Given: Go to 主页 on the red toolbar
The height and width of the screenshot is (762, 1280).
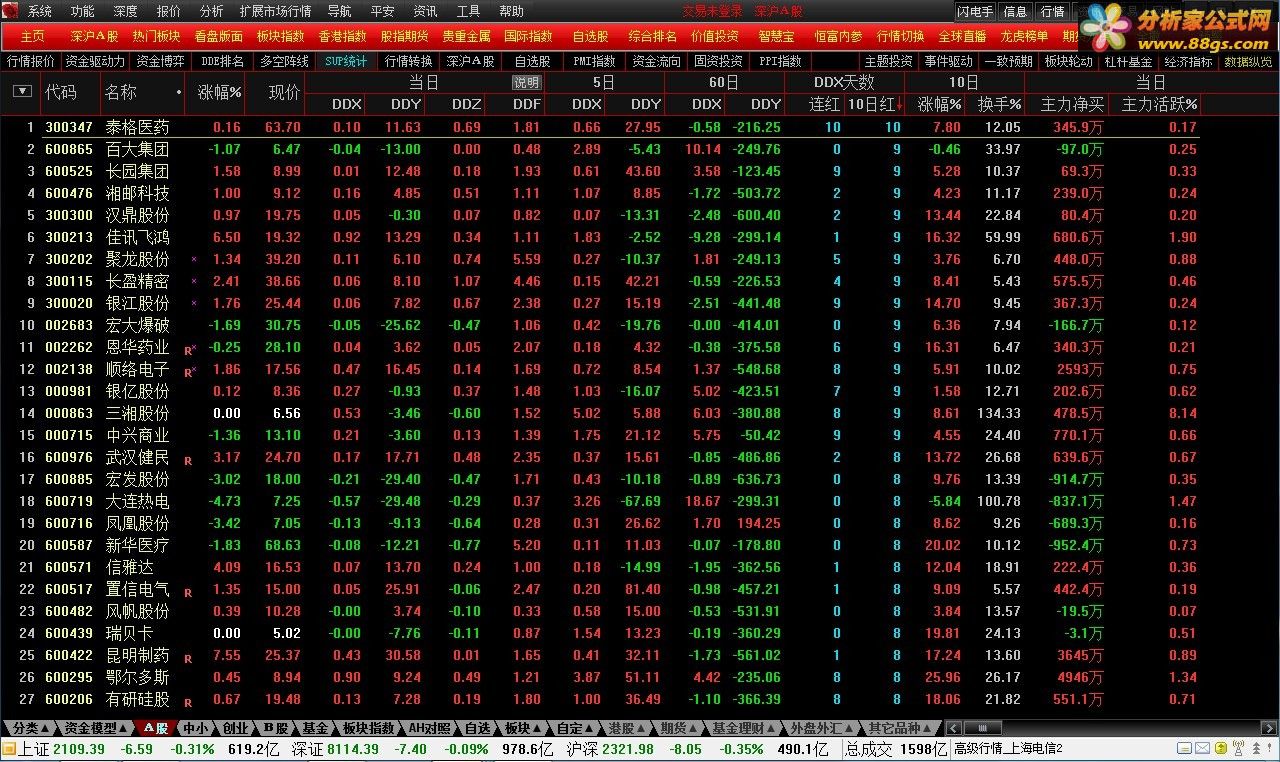Looking at the screenshot, I should (33, 36).
